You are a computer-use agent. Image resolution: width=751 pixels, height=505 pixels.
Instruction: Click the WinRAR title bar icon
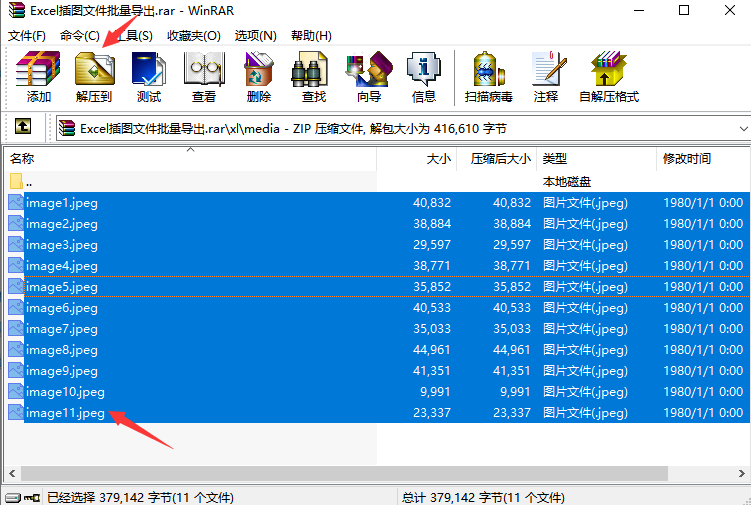(17, 10)
